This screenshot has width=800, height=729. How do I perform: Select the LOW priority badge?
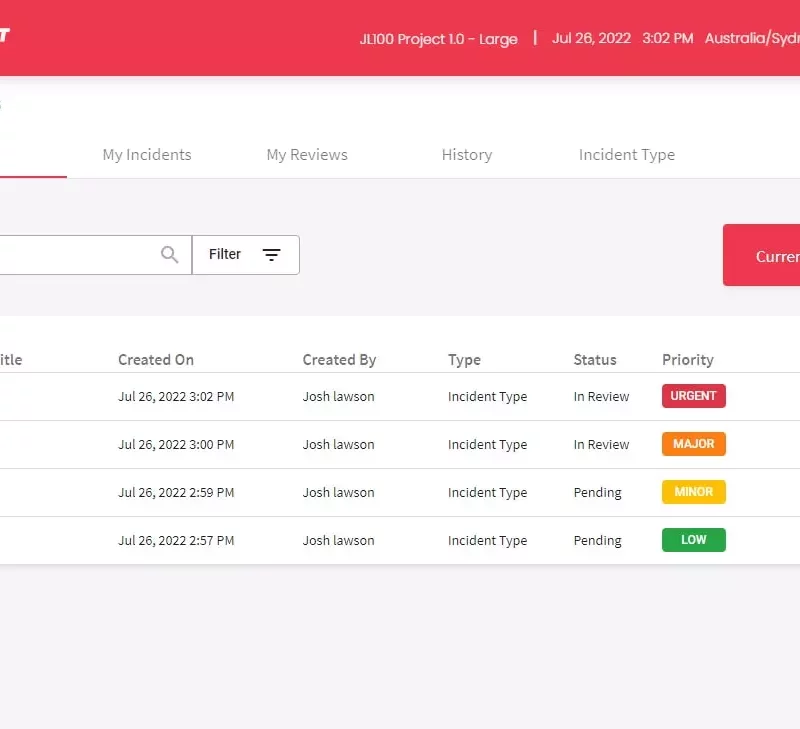[x=694, y=540]
